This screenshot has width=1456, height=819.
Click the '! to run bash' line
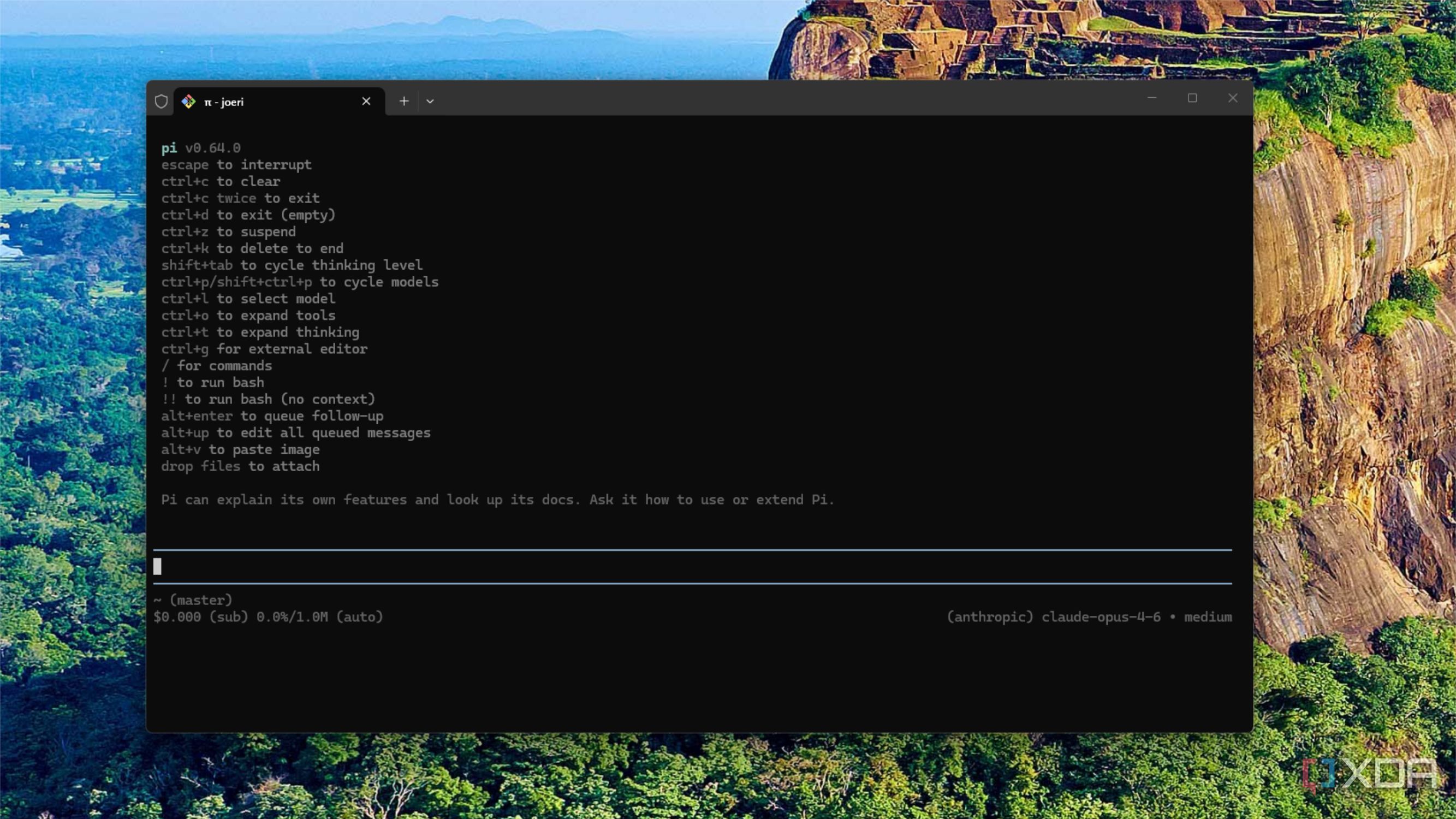click(212, 383)
